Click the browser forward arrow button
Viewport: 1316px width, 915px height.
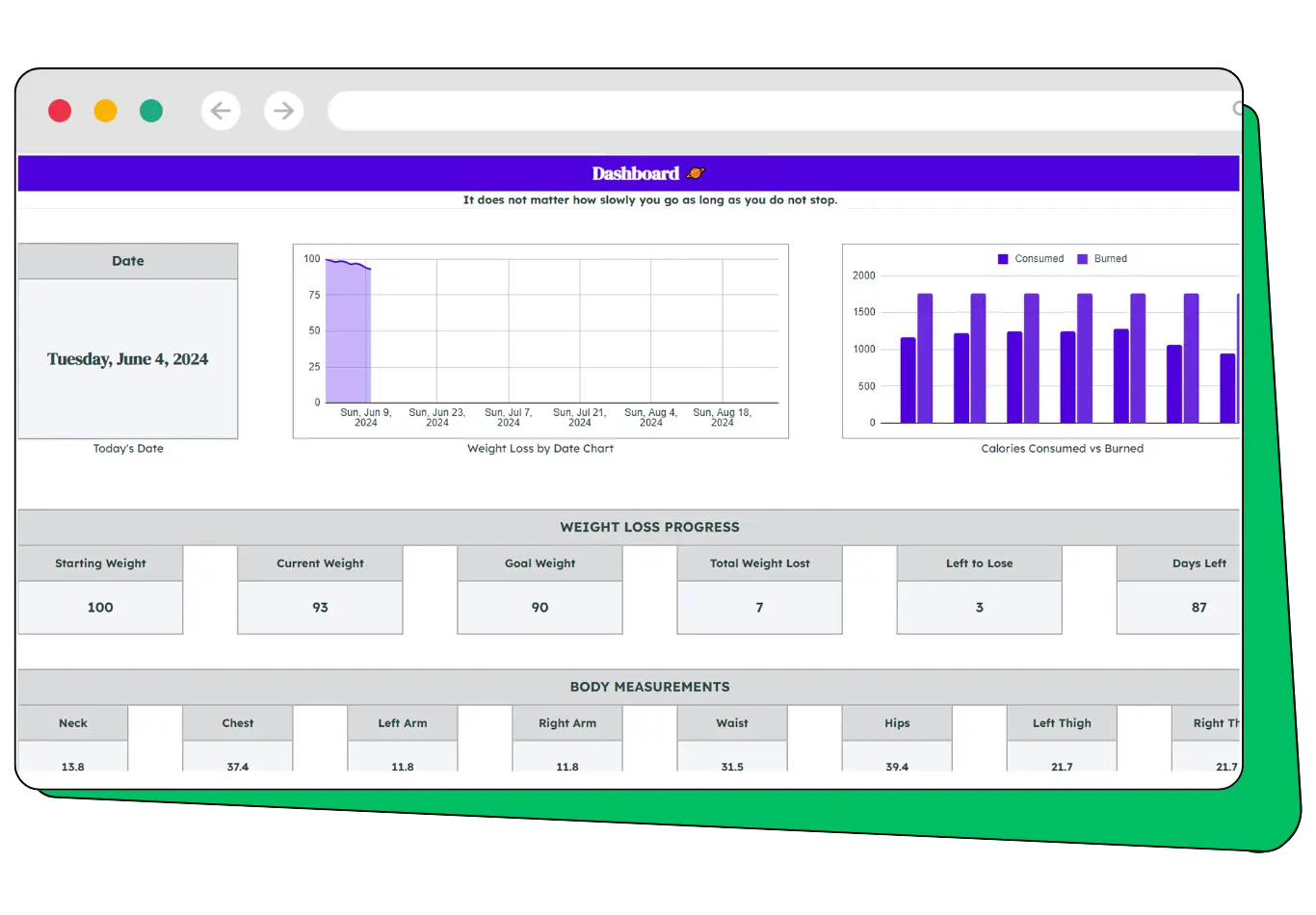283,111
